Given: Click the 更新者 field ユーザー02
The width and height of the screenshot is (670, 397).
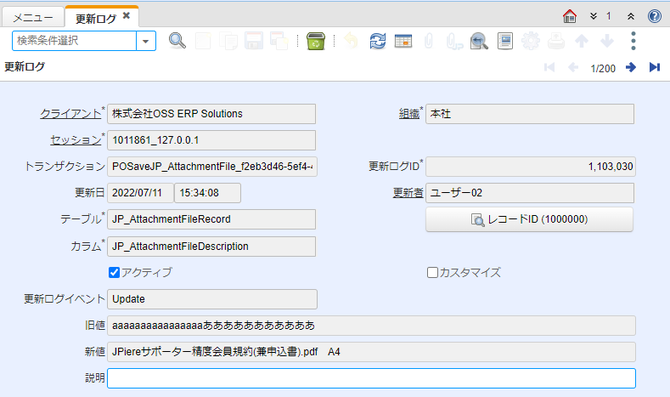Looking at the screenshot, I should pos(530,193).
